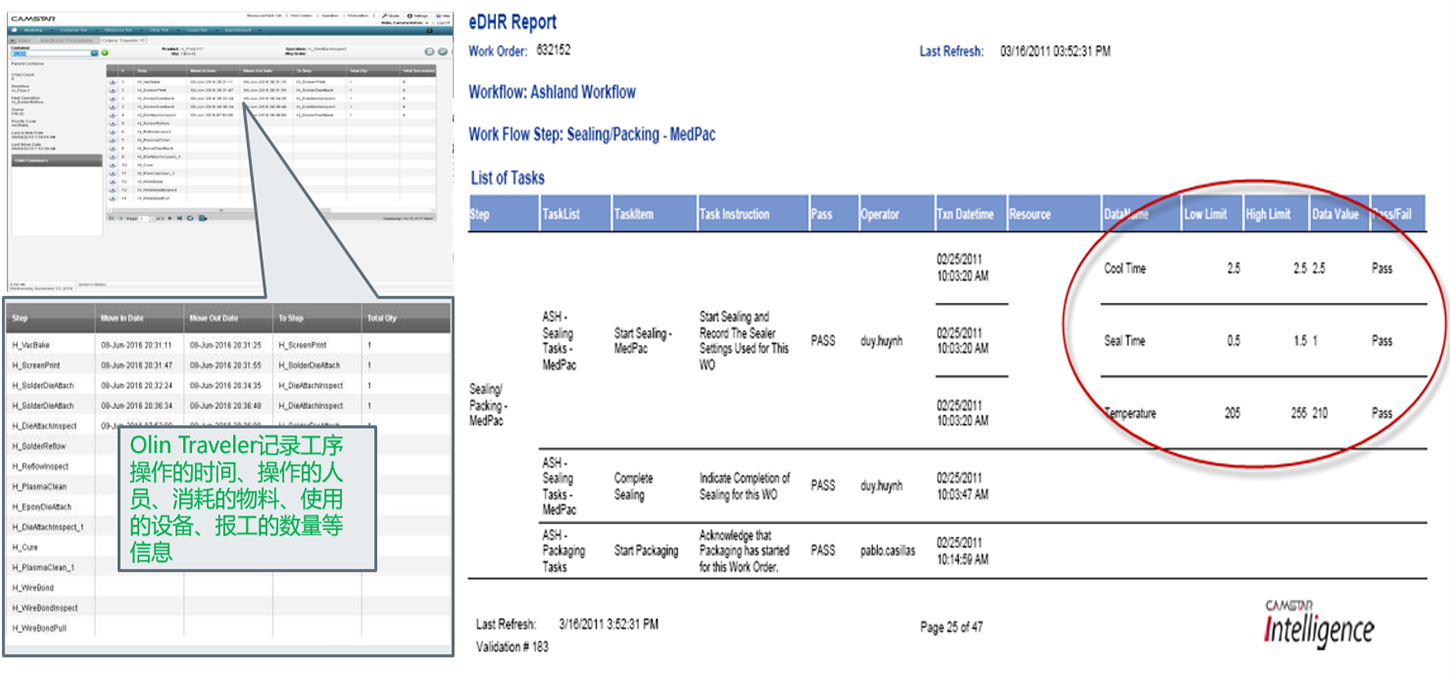Screen dimensions: 1450x680
Task: Click the page number field in pager
Action: pos(143,218)
